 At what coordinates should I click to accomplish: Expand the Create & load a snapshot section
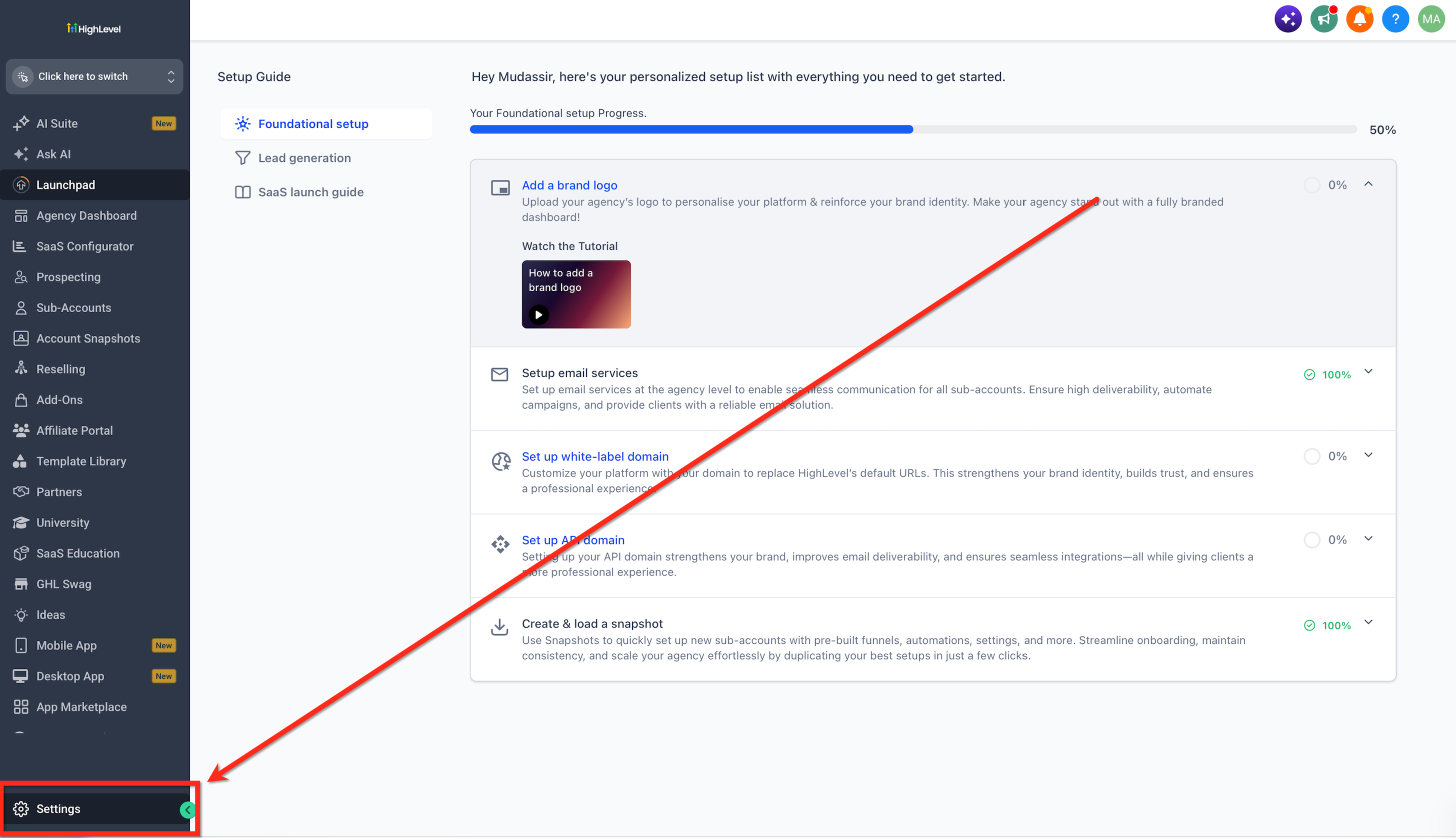click(x=1368, y=622)
